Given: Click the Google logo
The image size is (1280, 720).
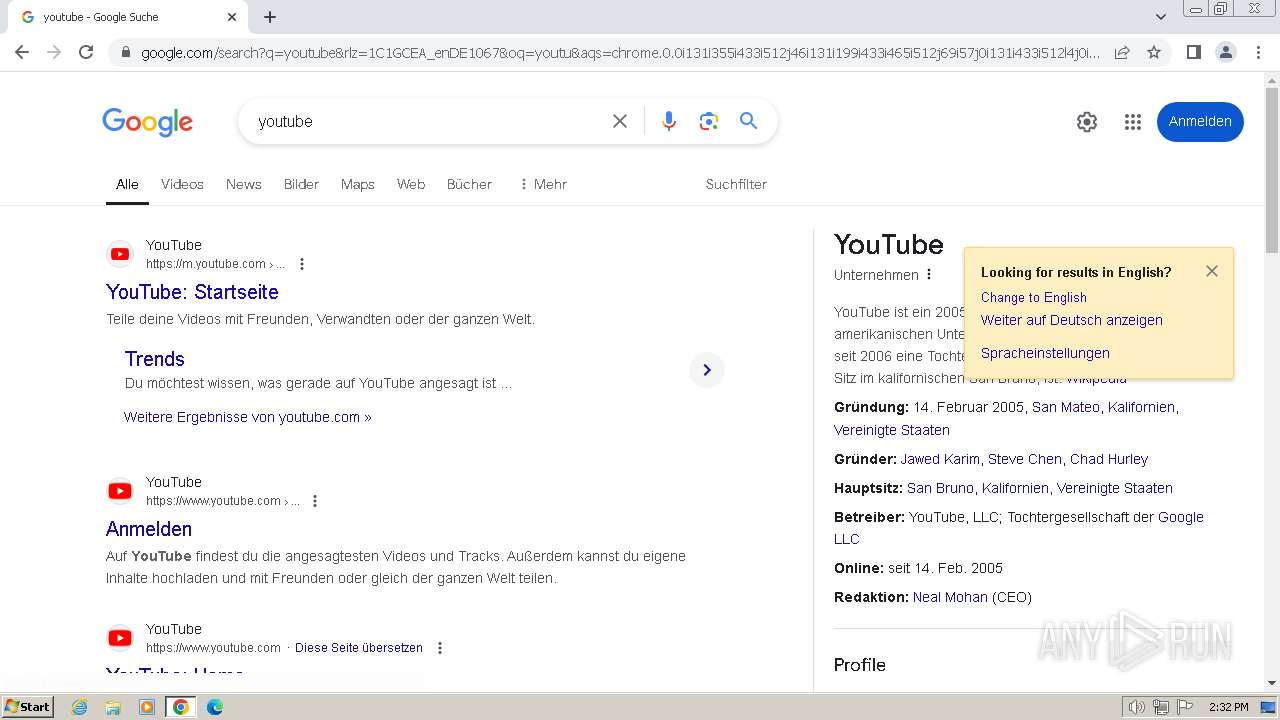Looking at the screenshot, I should (147, 122).
